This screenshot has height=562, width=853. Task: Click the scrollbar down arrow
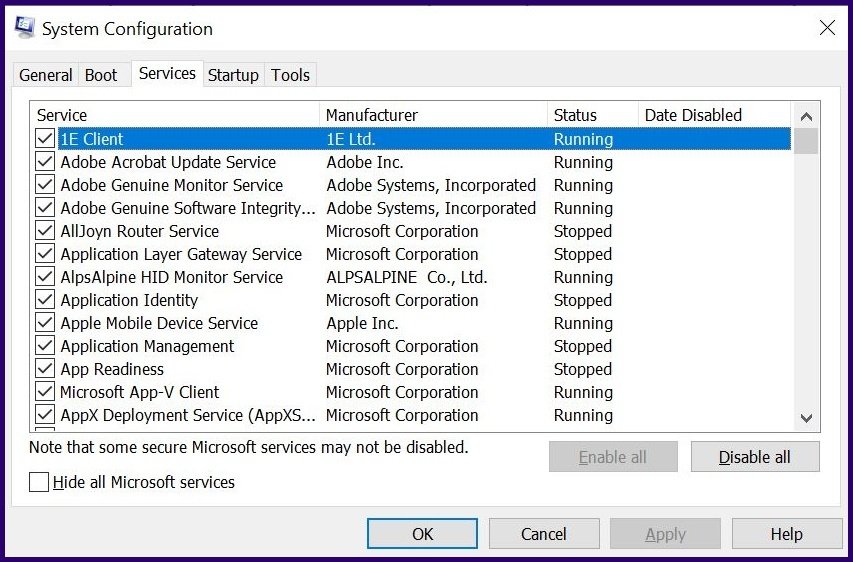click(806, 418)
